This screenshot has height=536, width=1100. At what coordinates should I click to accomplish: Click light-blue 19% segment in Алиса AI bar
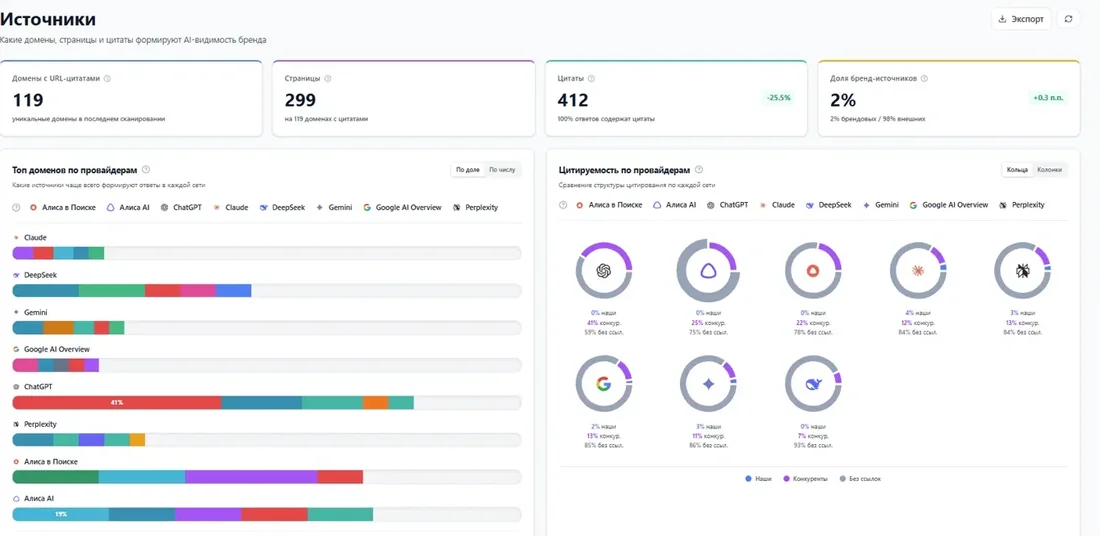[x=60, y=514]
